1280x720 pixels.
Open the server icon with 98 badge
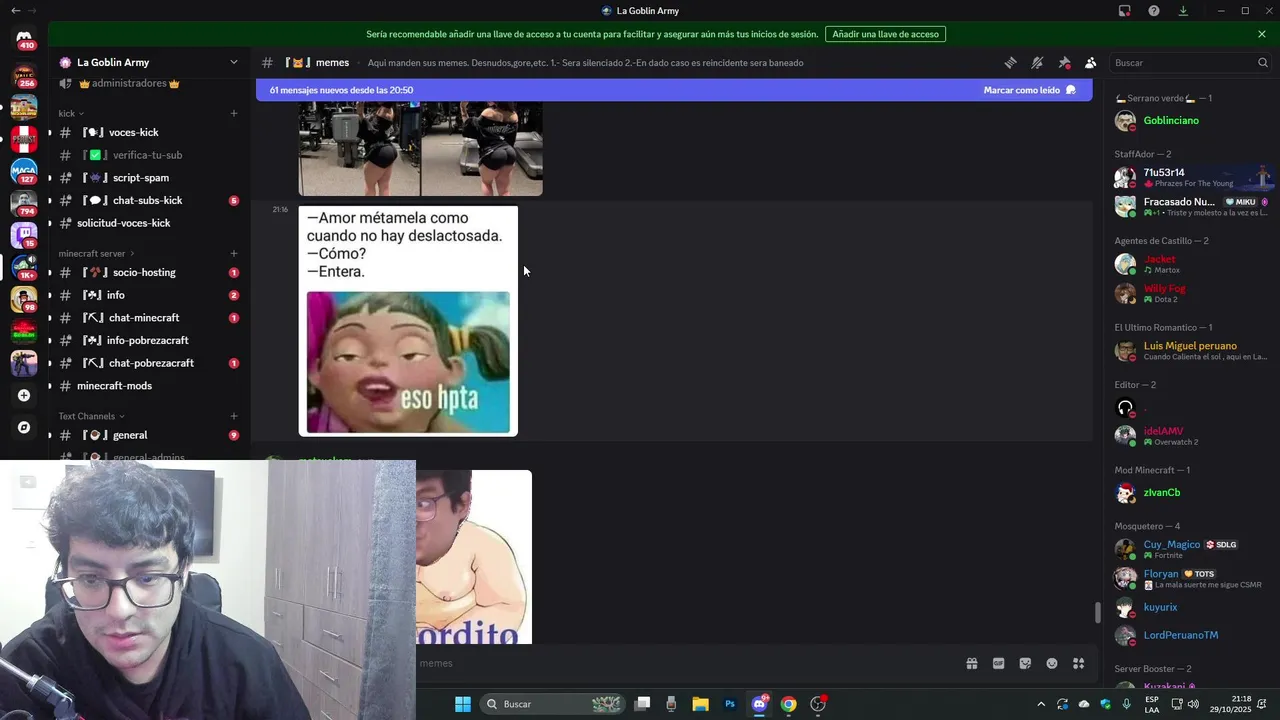click(x=24, y=299)
